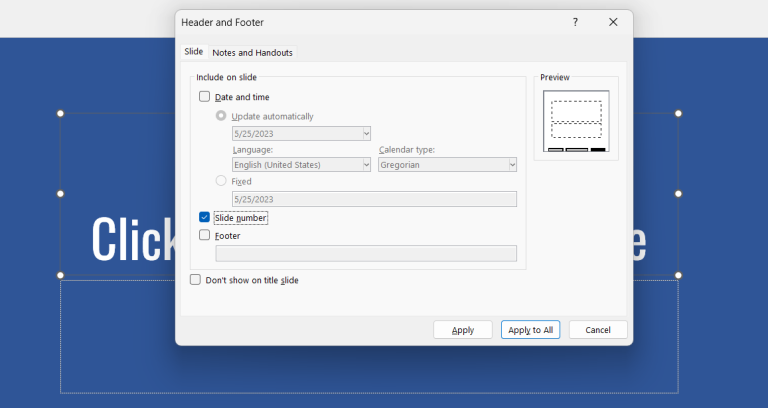Close the Header and Footer dialog
This screenshot has height=408, width=768.
tap(613, 22)
